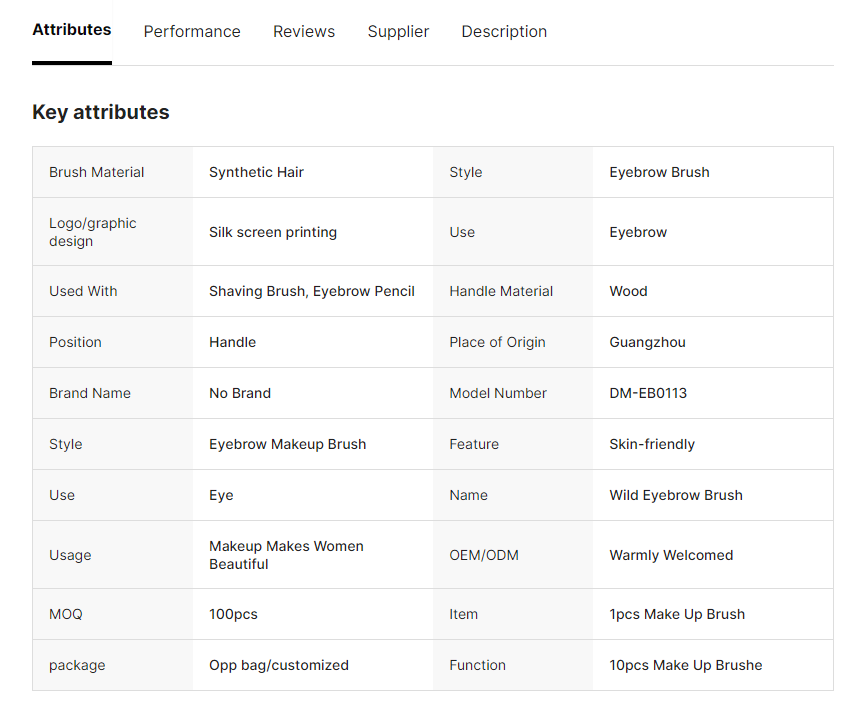This screenshot has width=861, height=710.
Task: Click the Shaving Brush, Eyebrow Pencil value
Action: click(312, 291)
